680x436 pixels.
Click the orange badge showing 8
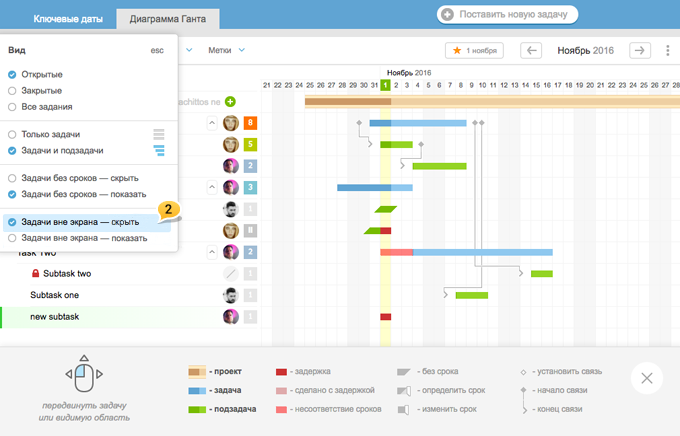[250, 123]
